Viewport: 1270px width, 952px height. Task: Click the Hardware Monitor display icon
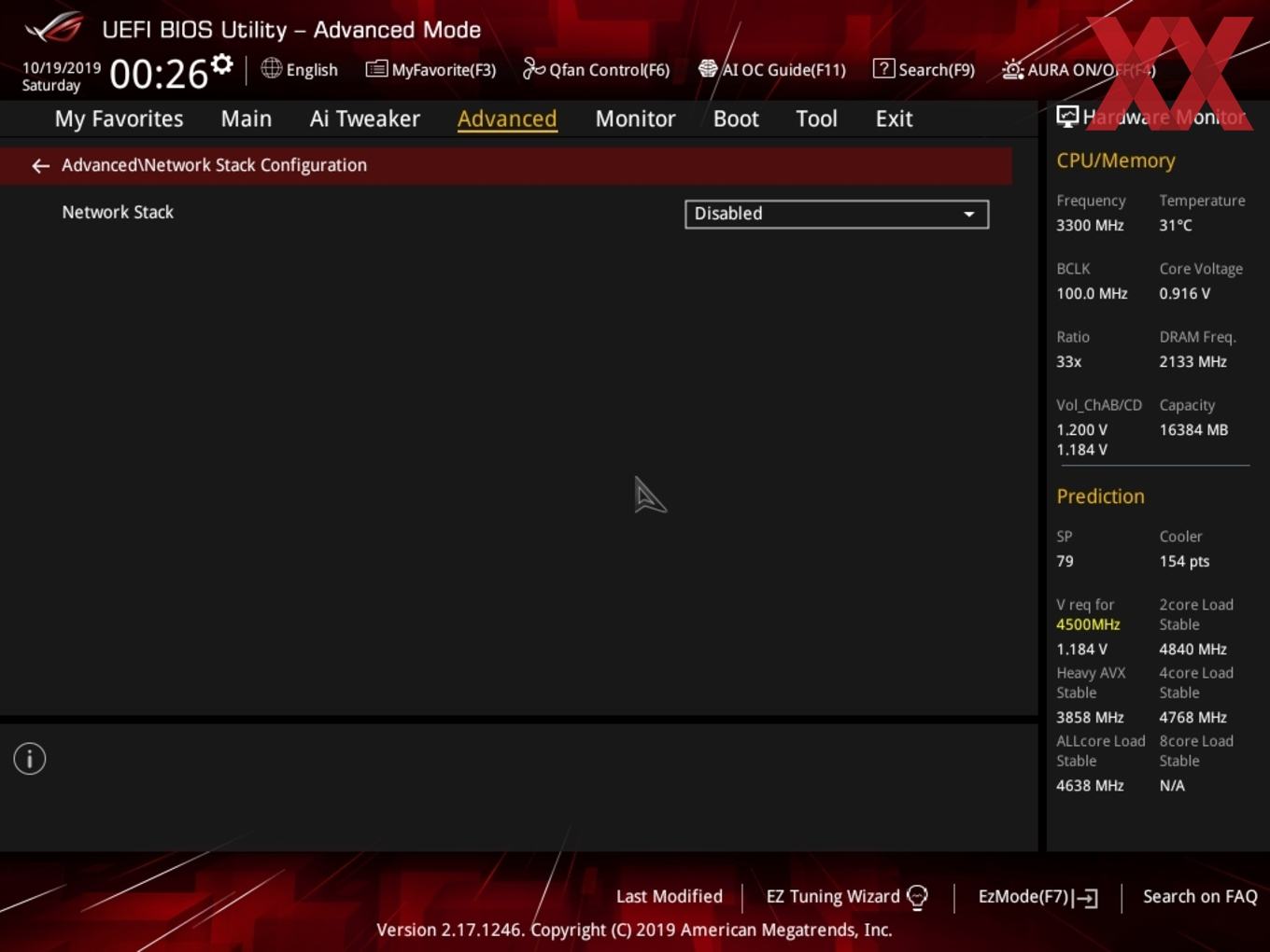1067,117
